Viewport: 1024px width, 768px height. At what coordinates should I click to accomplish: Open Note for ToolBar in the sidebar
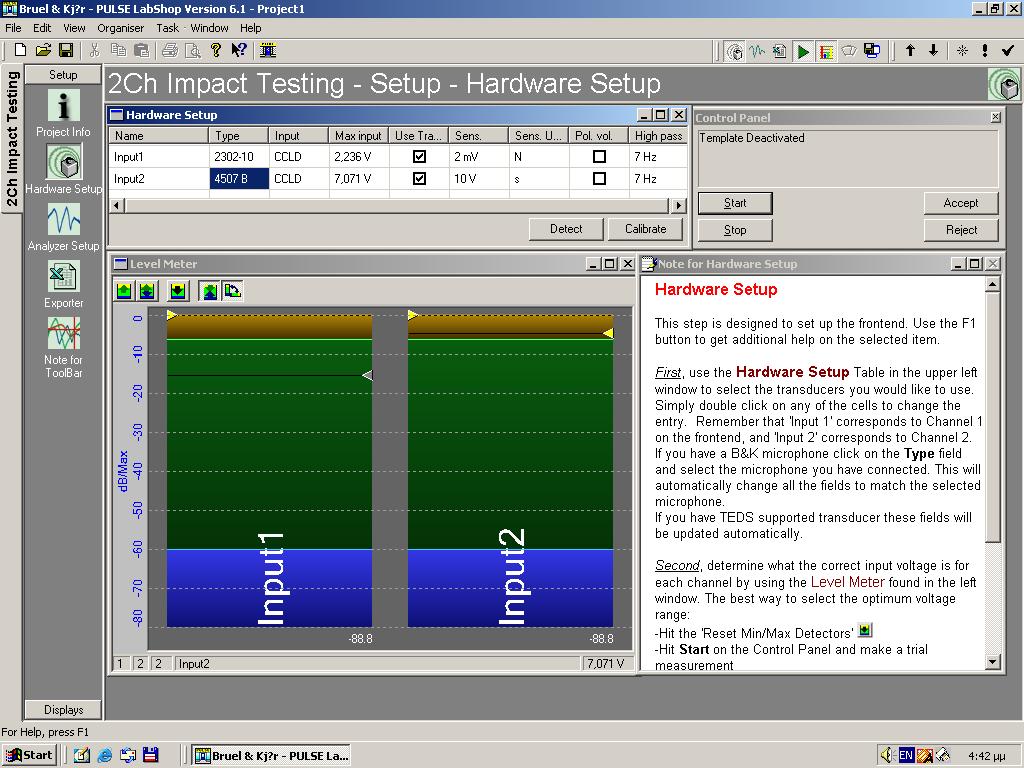pyautogui.click(x=63, y=347)
